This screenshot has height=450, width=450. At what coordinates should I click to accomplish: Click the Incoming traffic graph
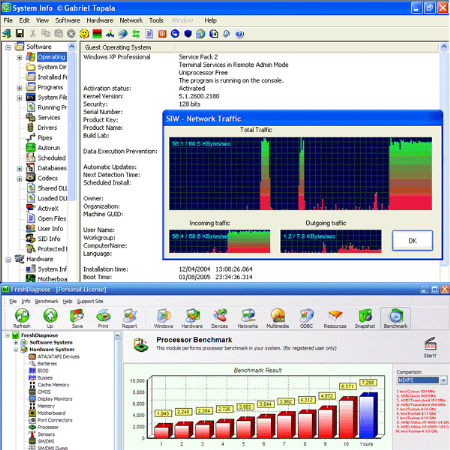pos(219,241)
